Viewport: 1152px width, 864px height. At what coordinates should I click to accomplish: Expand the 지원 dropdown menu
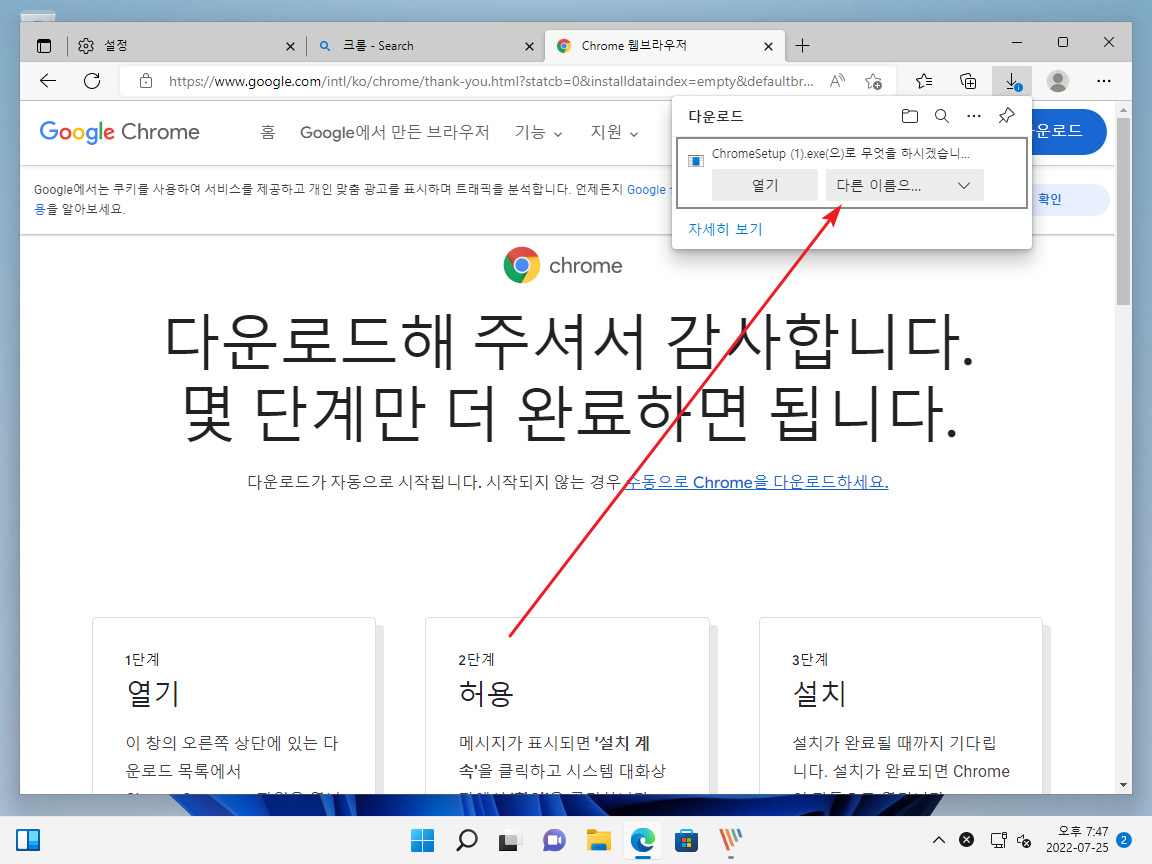pyautogui.click(x=614, y=132)
